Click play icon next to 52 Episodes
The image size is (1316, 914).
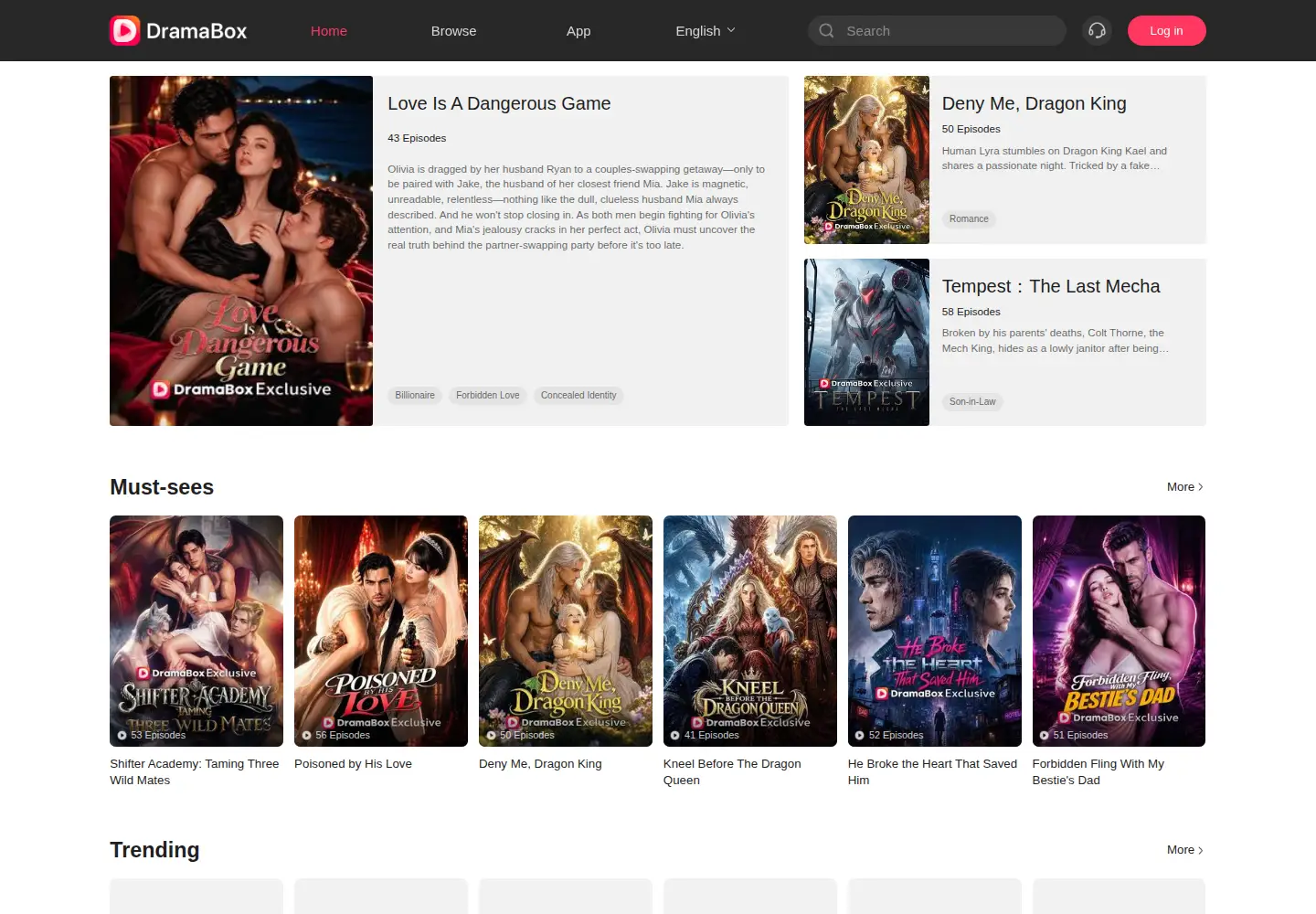(860, 735)
